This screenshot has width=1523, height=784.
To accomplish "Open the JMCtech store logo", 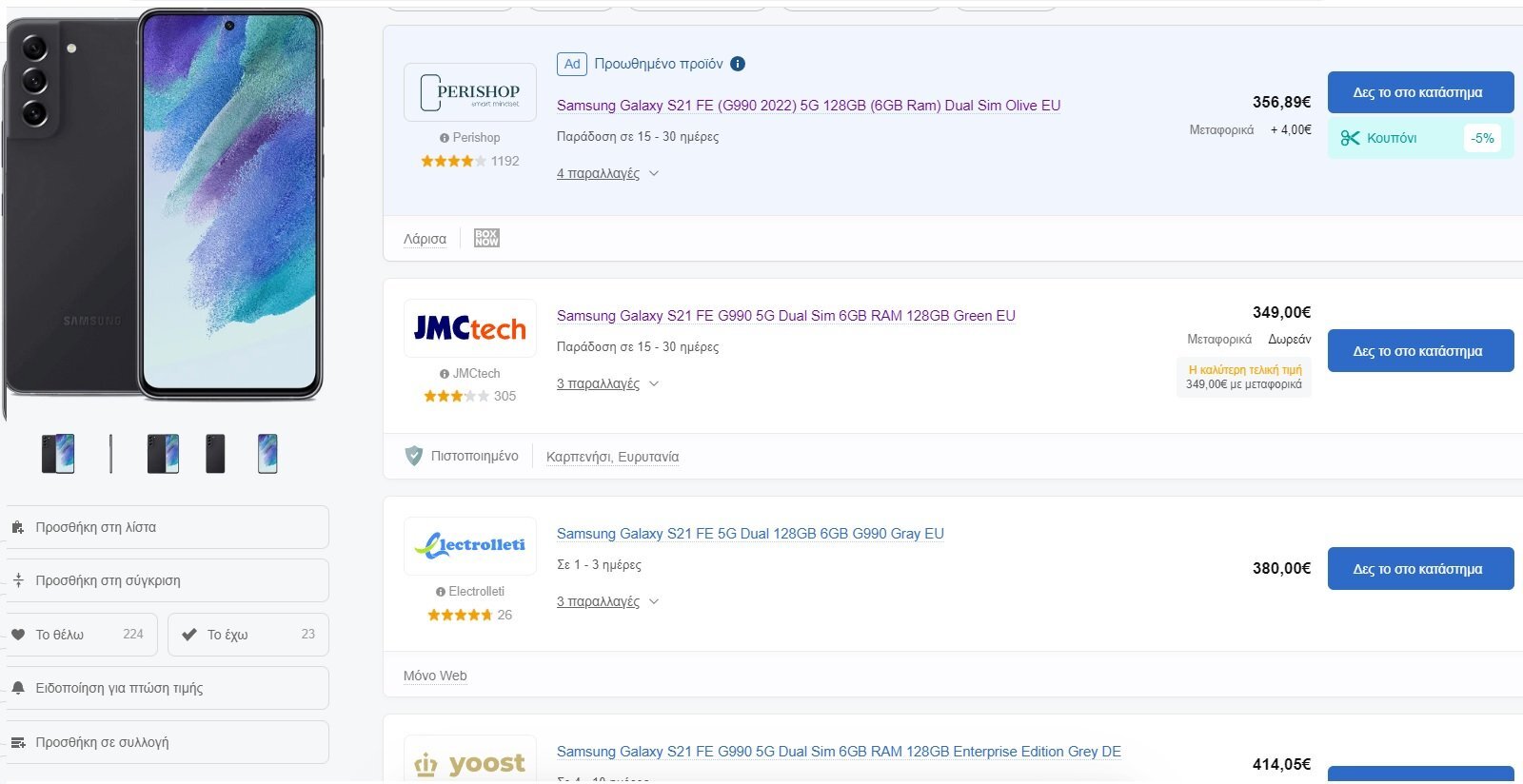I will pyautogui.click(x=470, y=328).
